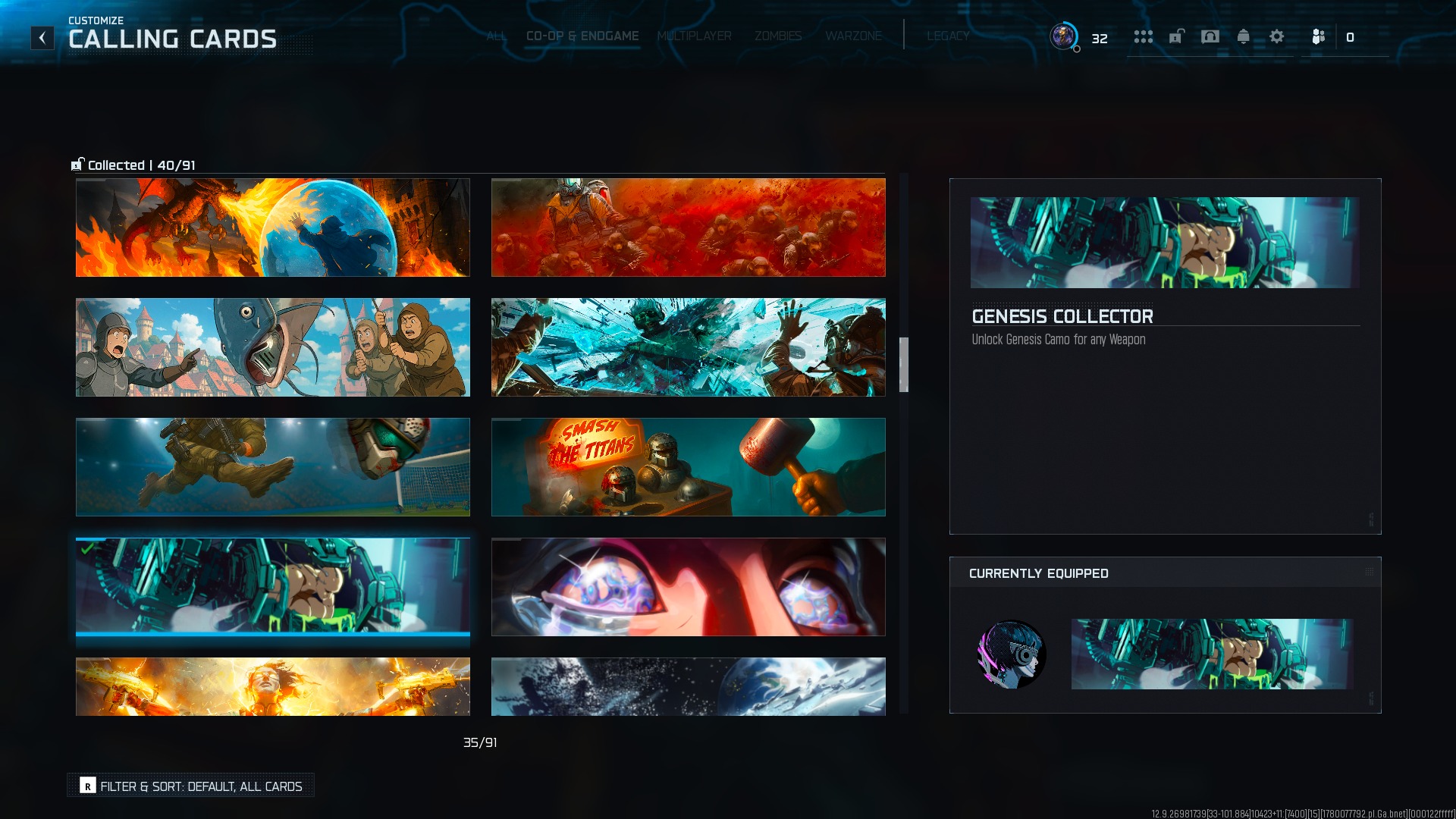Open the WARZONE tab

pyautogui.click(x=854, y=36)
